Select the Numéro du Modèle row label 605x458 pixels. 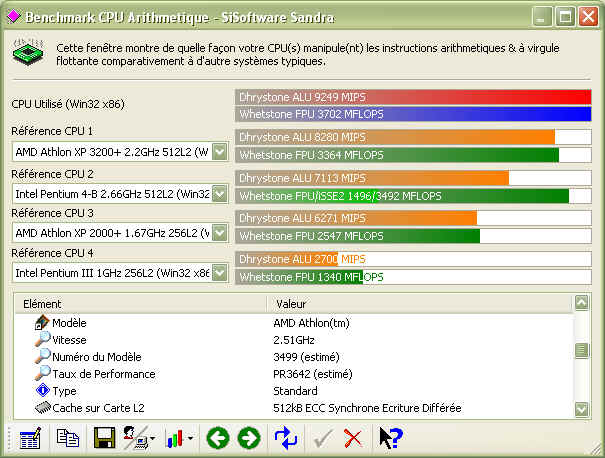[97, 357]
